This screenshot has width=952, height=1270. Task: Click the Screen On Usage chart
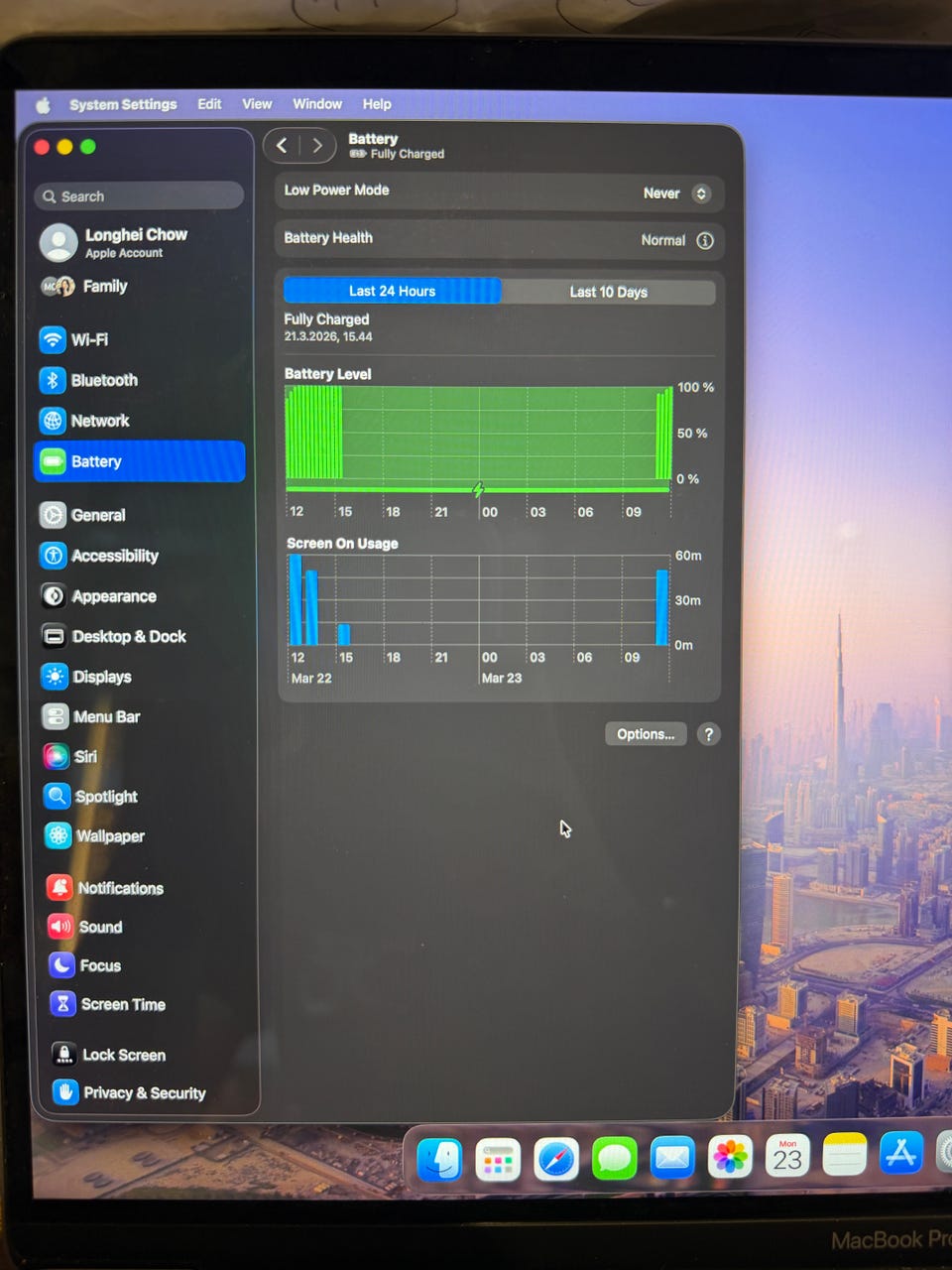click(479, 600)
